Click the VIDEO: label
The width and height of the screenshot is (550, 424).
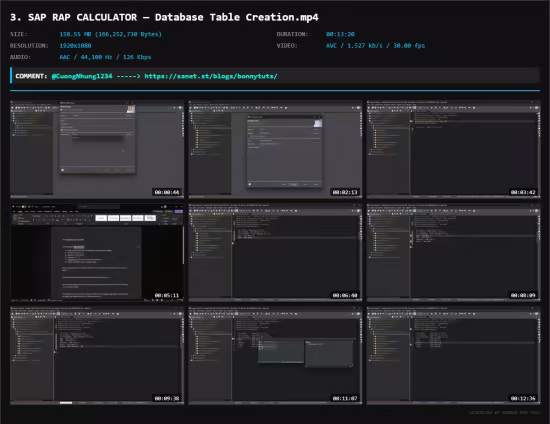(287, 46)
